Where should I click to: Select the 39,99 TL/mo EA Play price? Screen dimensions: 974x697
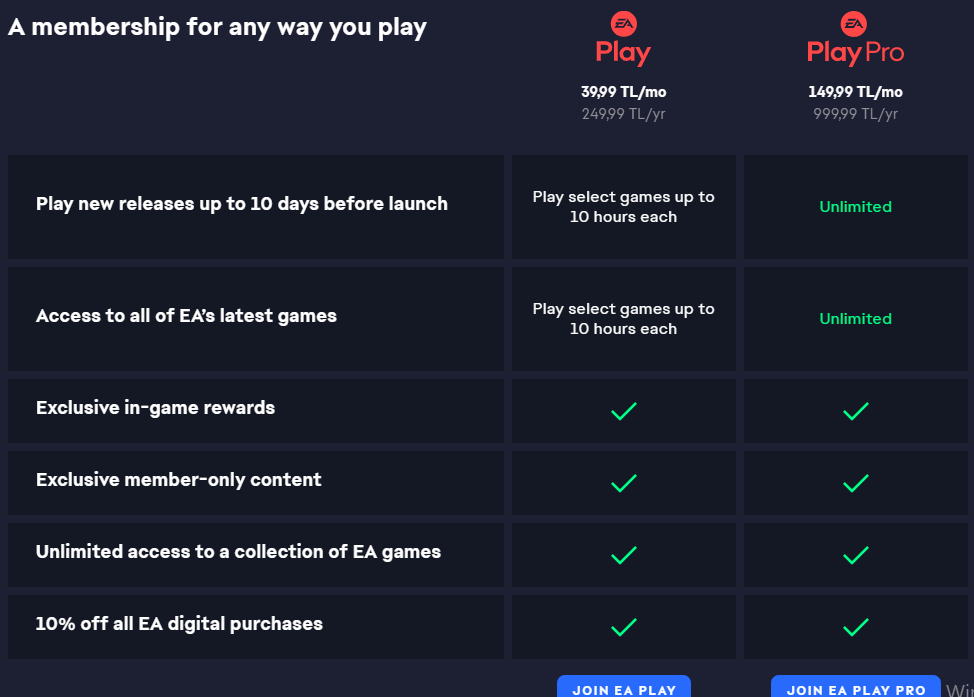623,92
